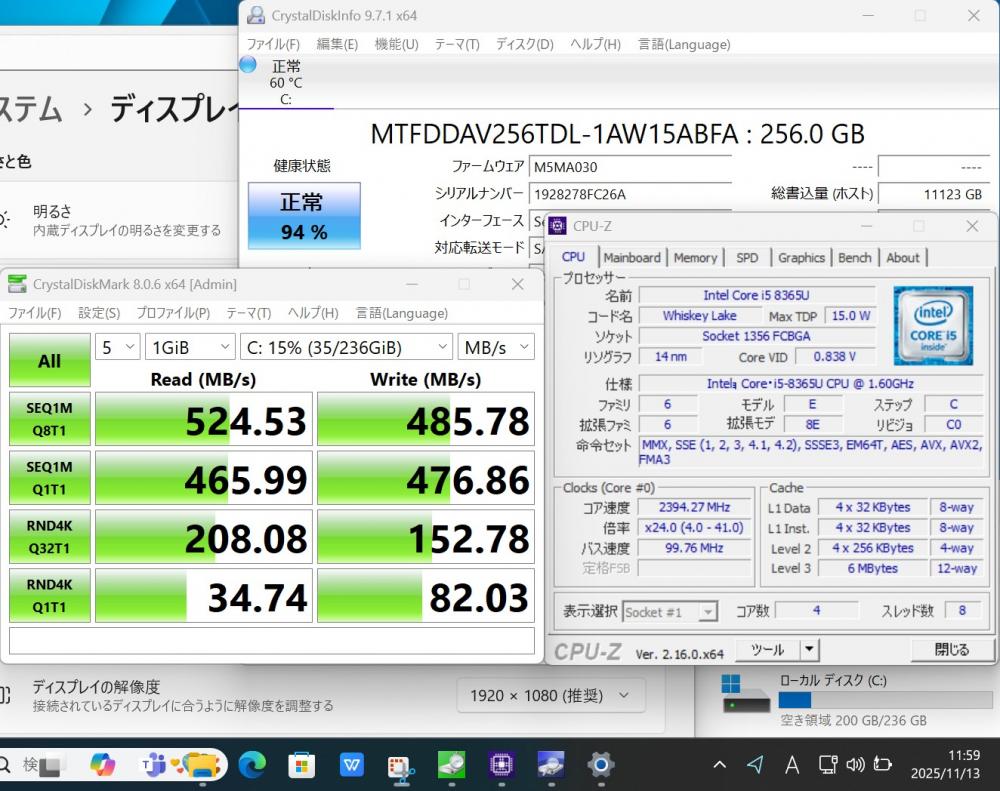This screenshot has width=1000, height=791.
Task: Open the C: drive selection dropdown
Action: pos(346,347)
